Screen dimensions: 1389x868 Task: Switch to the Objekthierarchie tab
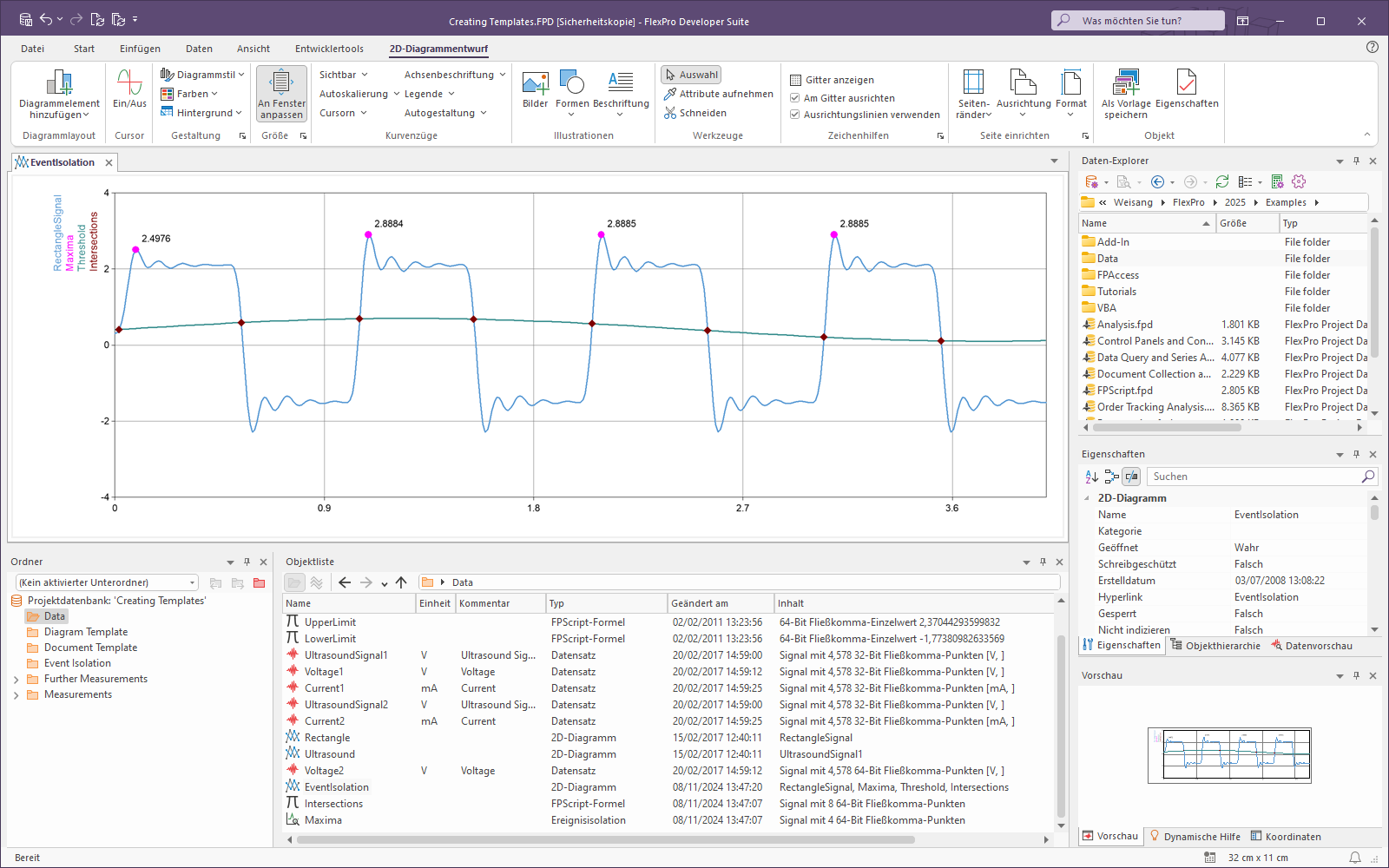(1215, 646)
